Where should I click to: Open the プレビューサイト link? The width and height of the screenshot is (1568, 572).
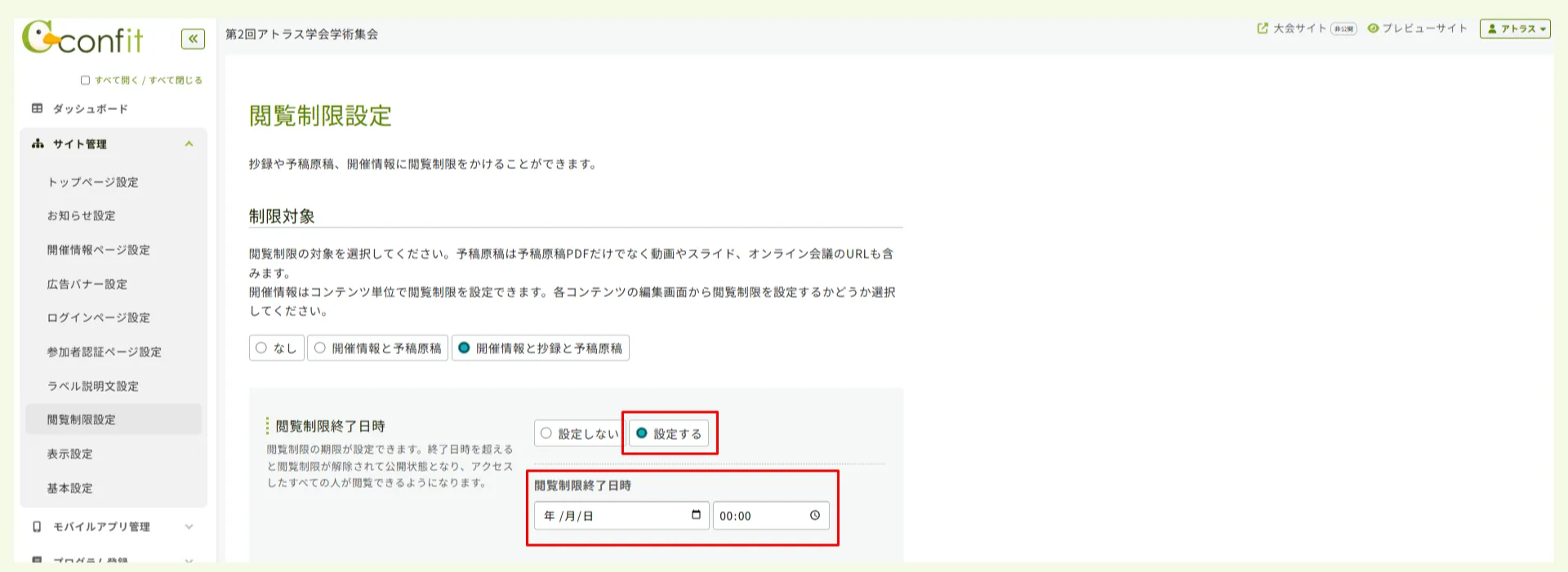1424,29
